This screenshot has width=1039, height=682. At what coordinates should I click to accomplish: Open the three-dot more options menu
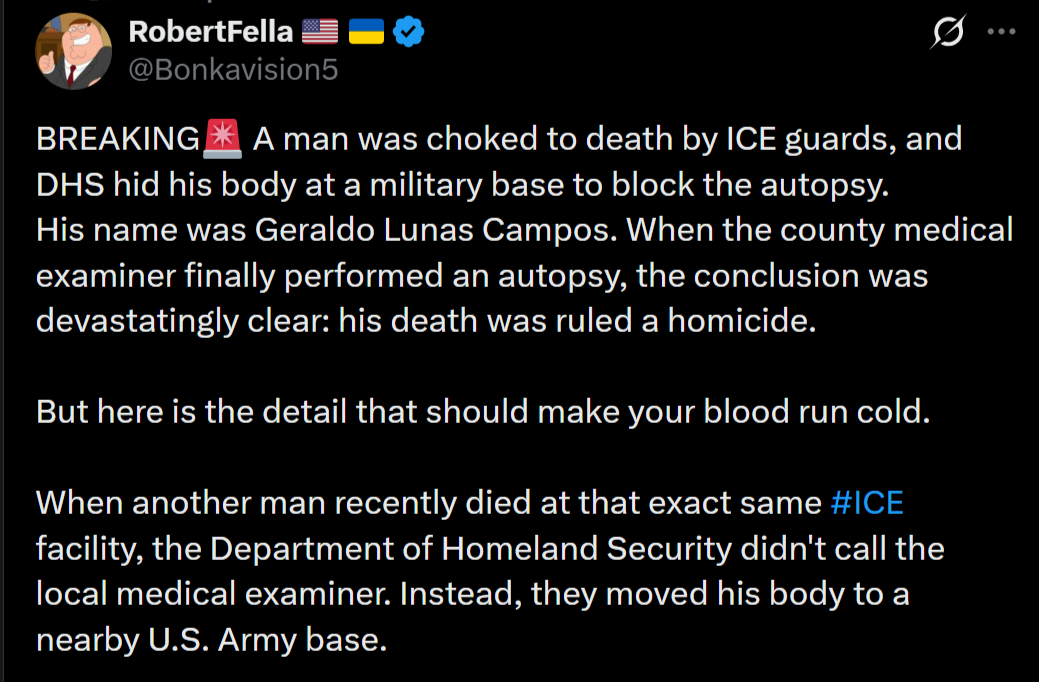pyautogui.click(x=1001, y=32)
